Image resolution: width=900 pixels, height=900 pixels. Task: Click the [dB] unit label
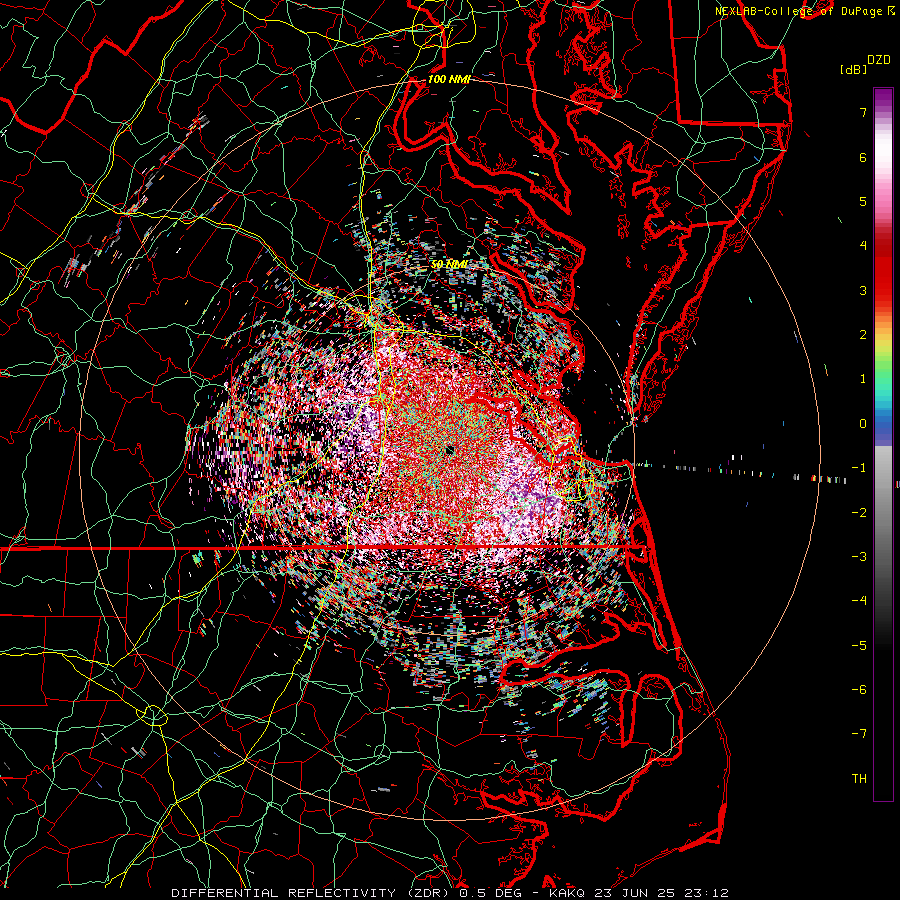(x=853, y=70)
